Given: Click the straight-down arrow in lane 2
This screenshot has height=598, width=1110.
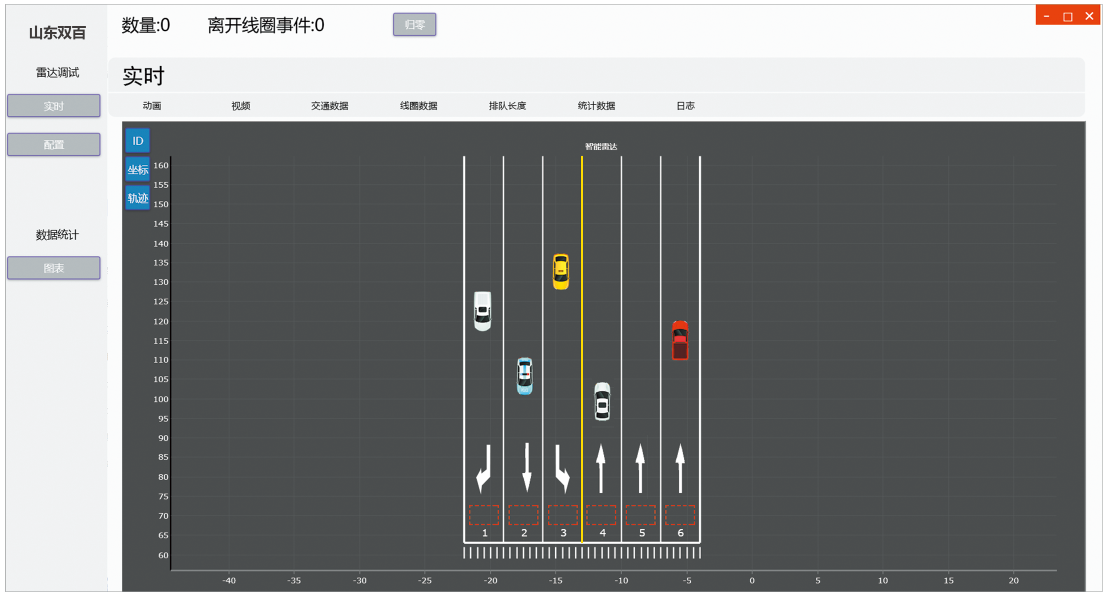Looking at the screenshot, I should (x=527, y=469).
